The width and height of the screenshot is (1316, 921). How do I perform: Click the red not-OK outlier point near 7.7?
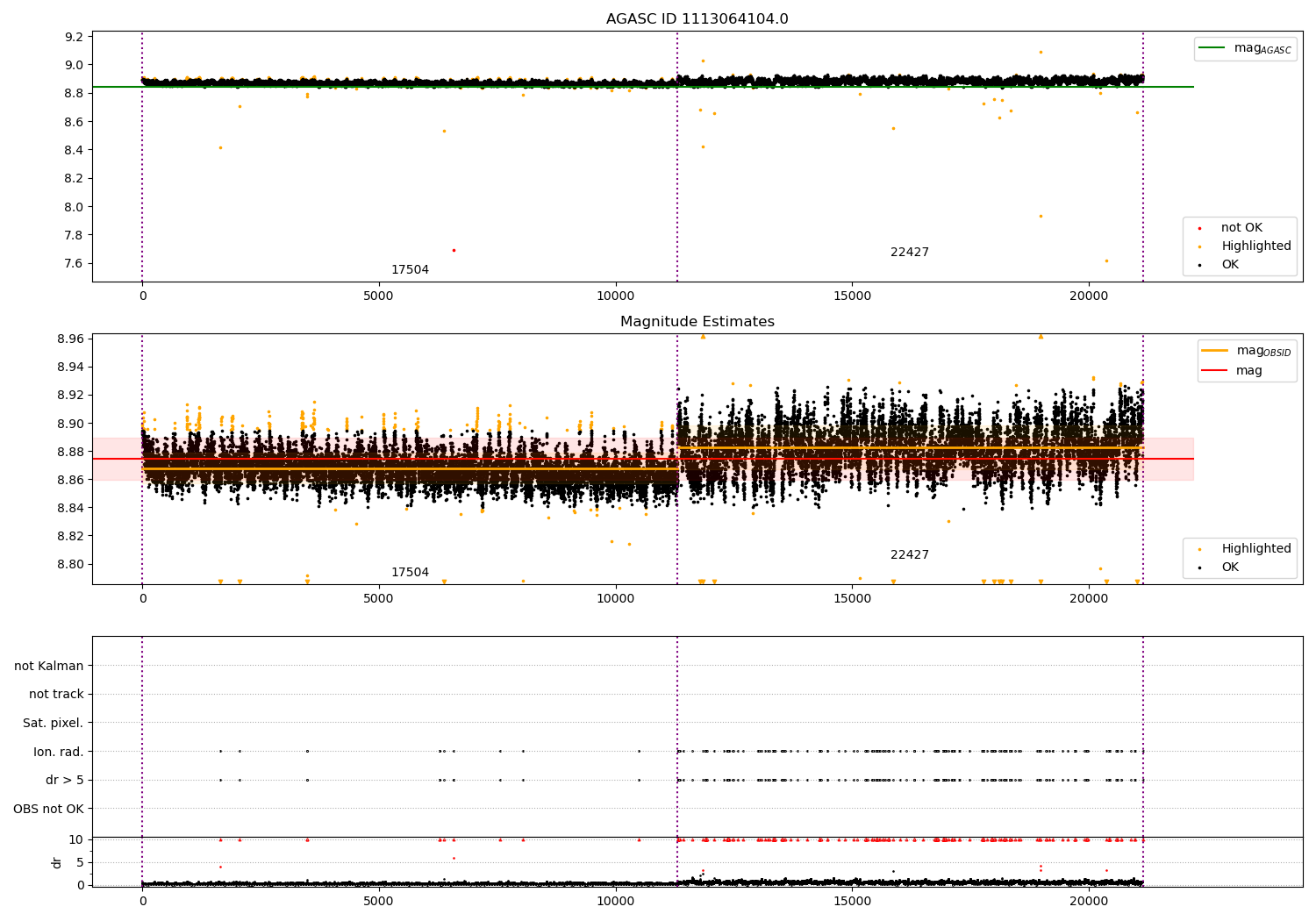coord(454,250)
